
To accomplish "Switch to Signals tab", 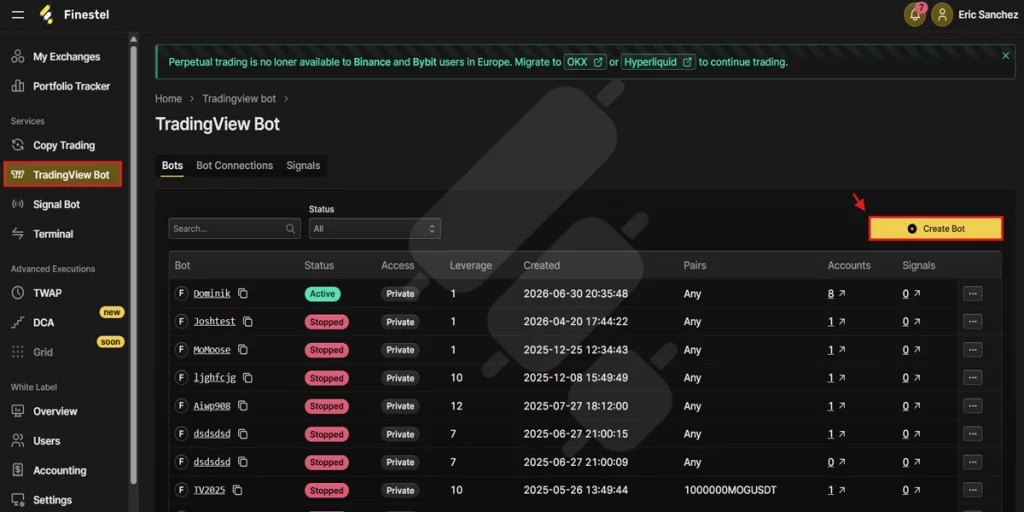I will 303,166.
